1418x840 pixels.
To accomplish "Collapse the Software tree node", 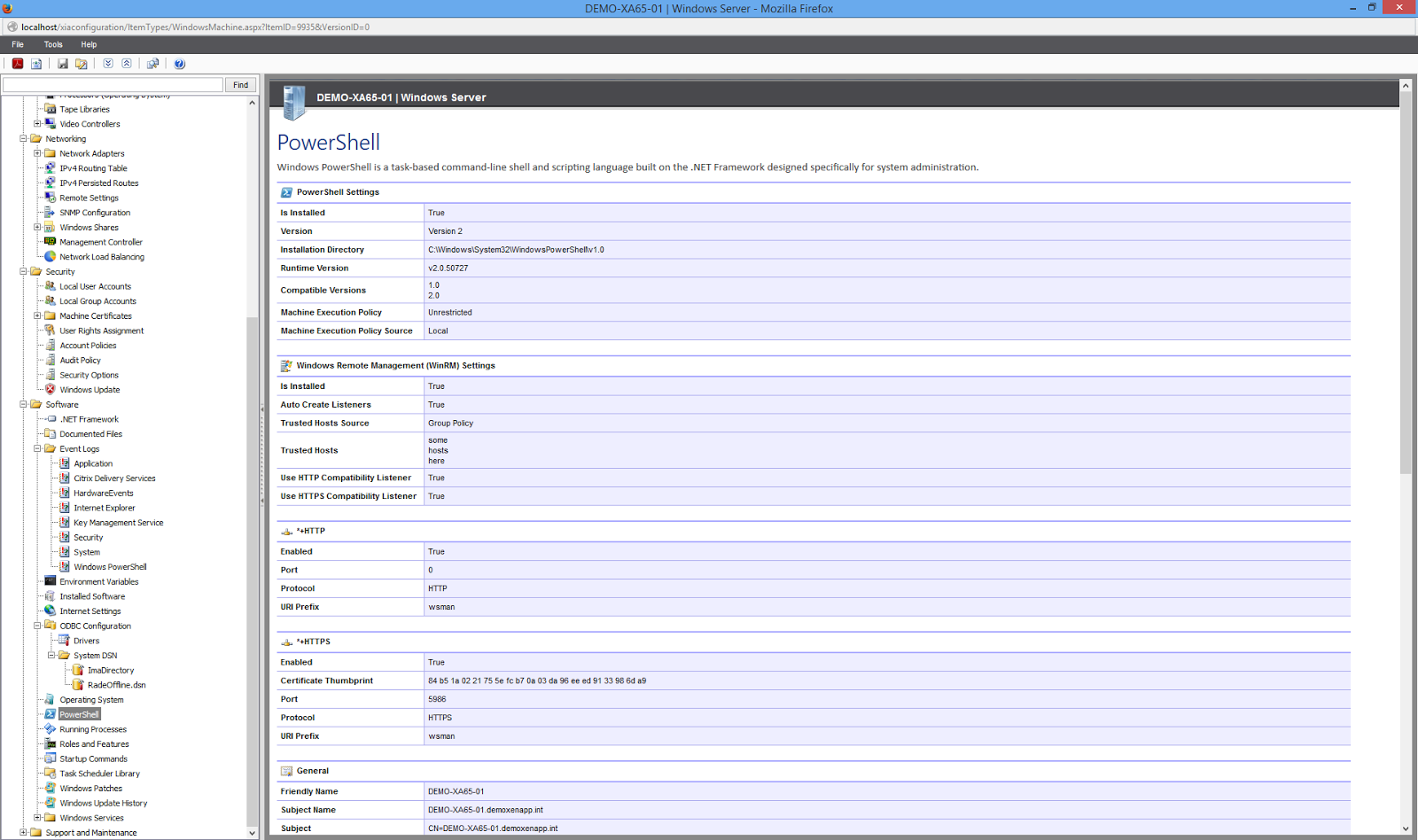I will (24, 404).
